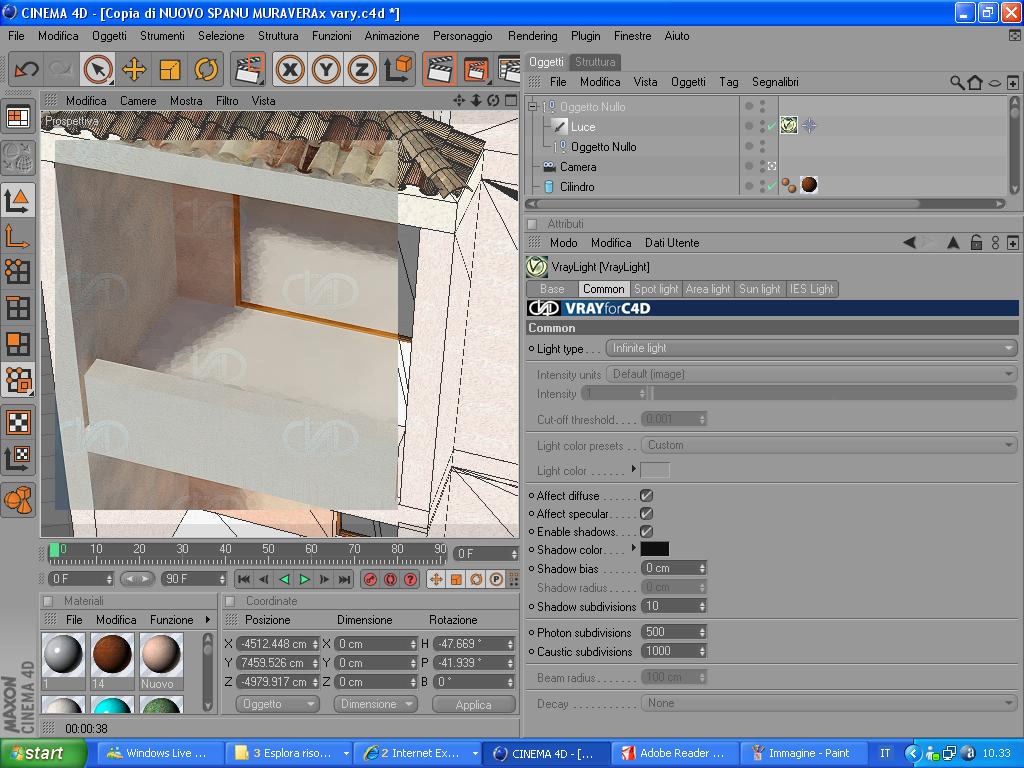Switch to the Spot light tab
The height and width of the screenshot is (768, 1024).
coord(655,289)
